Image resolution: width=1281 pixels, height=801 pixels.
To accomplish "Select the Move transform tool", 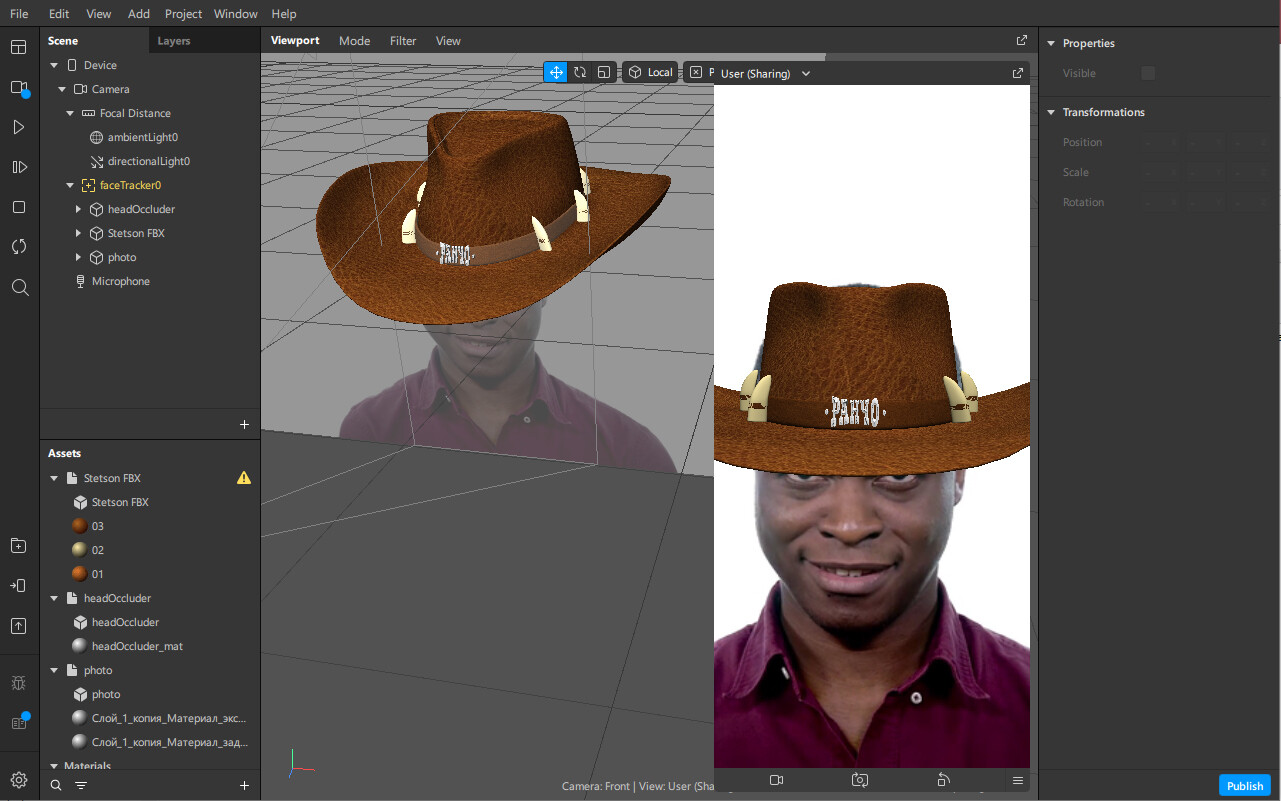I will click(x=555, y=72).
